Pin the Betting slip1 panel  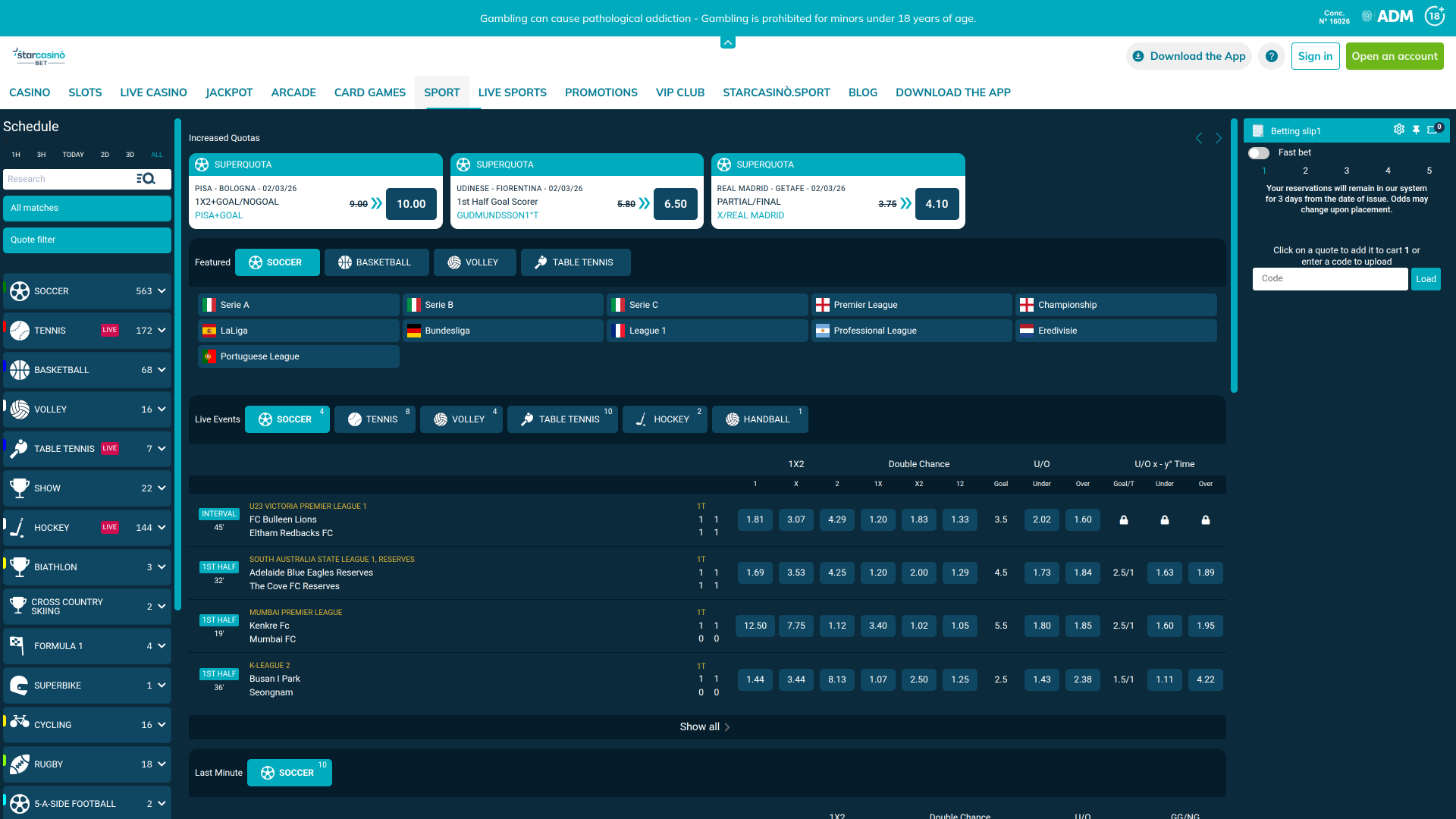pyautogui.click(x=1417, y=129)
